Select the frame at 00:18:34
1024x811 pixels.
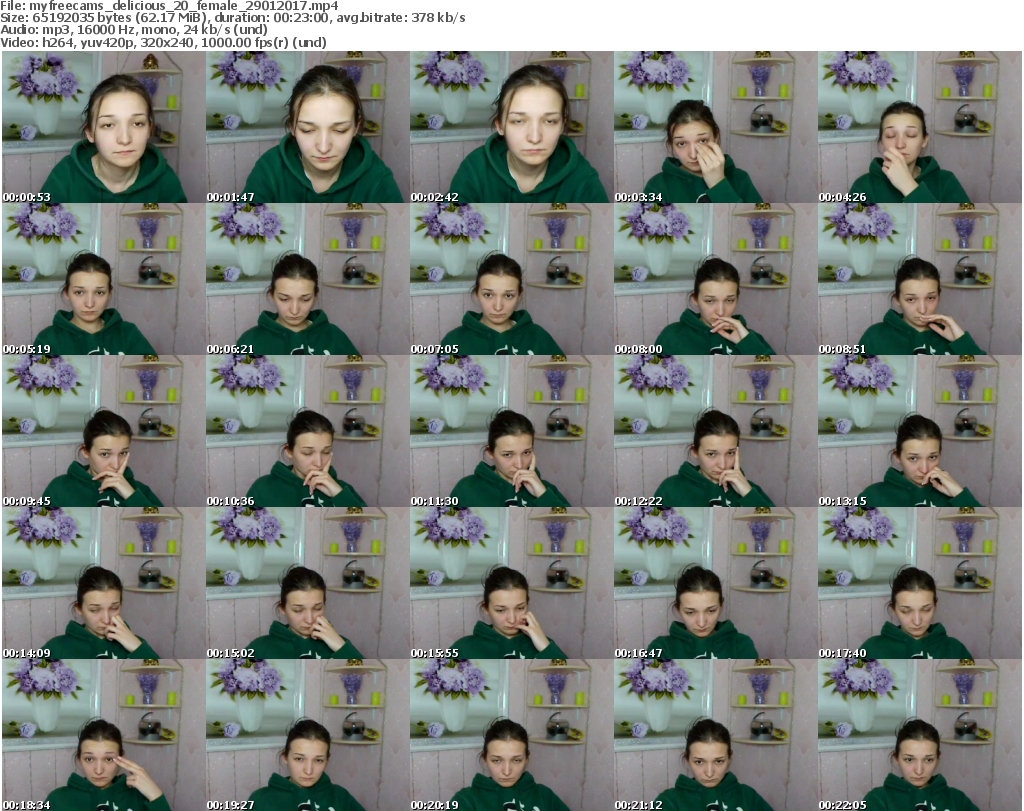click(103, 735)
